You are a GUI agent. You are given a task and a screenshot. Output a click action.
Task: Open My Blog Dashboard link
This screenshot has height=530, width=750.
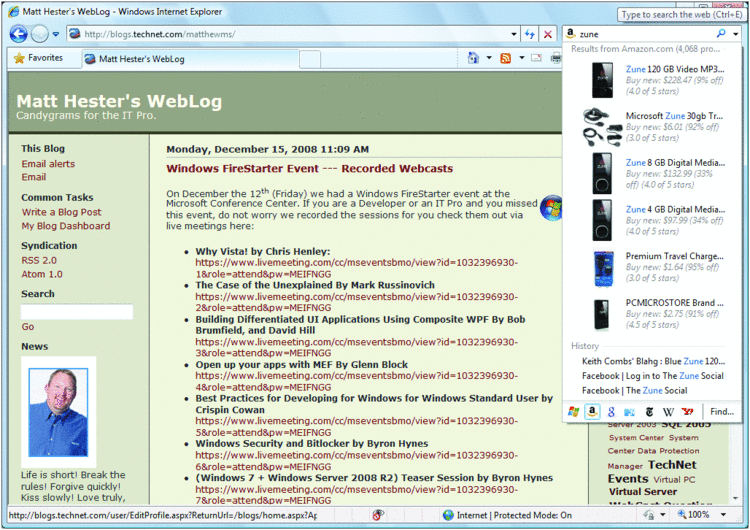[66, 226]
